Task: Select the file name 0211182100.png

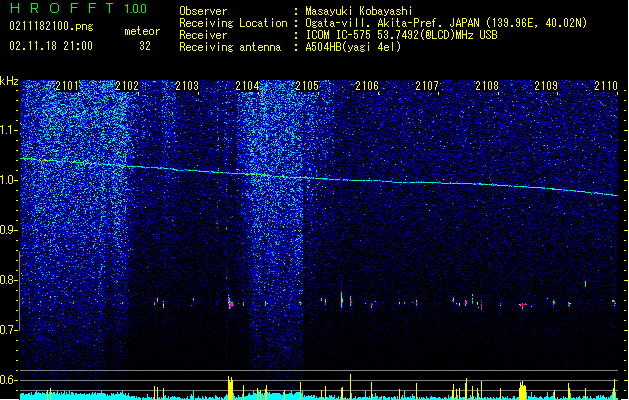Action: point(51,26)
